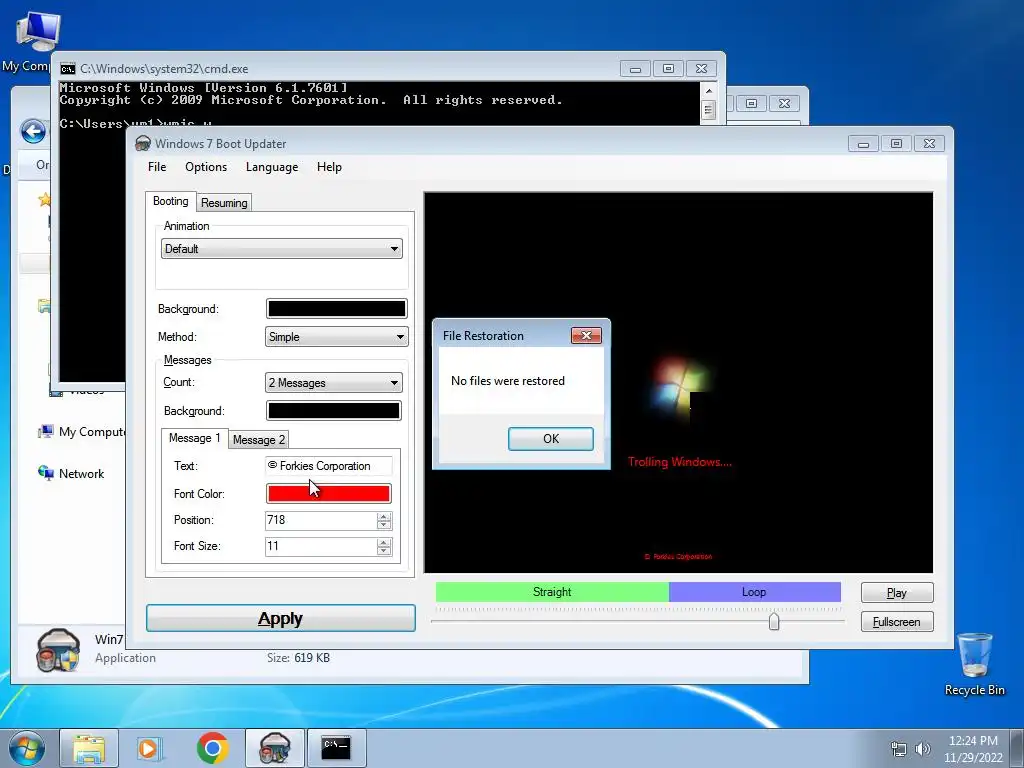This screenshot has height=768, width=1024.
Task: Maximize the Windows 7 Boot Updater window
Action: tap(896, 144)
